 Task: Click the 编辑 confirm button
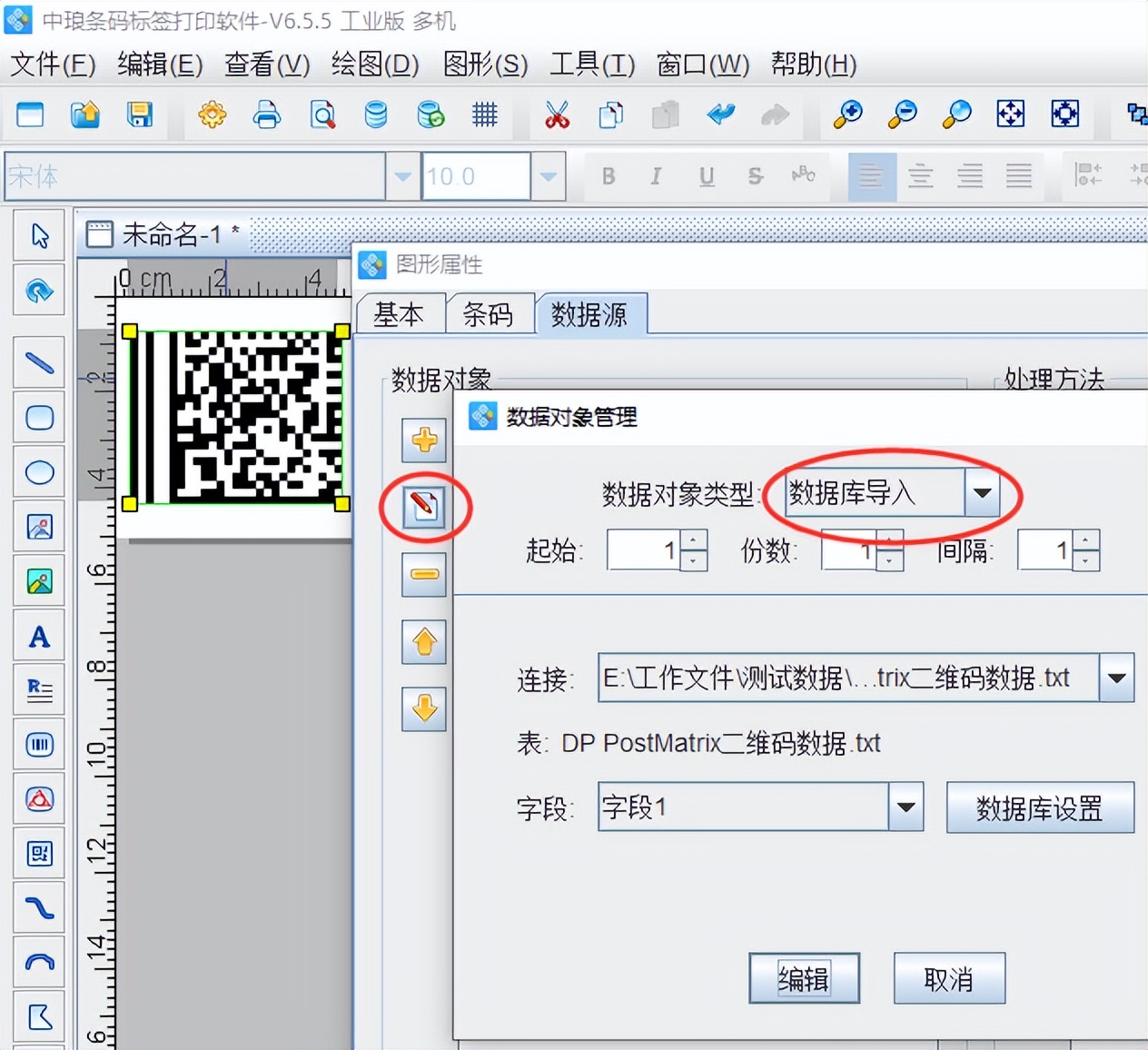point(804,978)
